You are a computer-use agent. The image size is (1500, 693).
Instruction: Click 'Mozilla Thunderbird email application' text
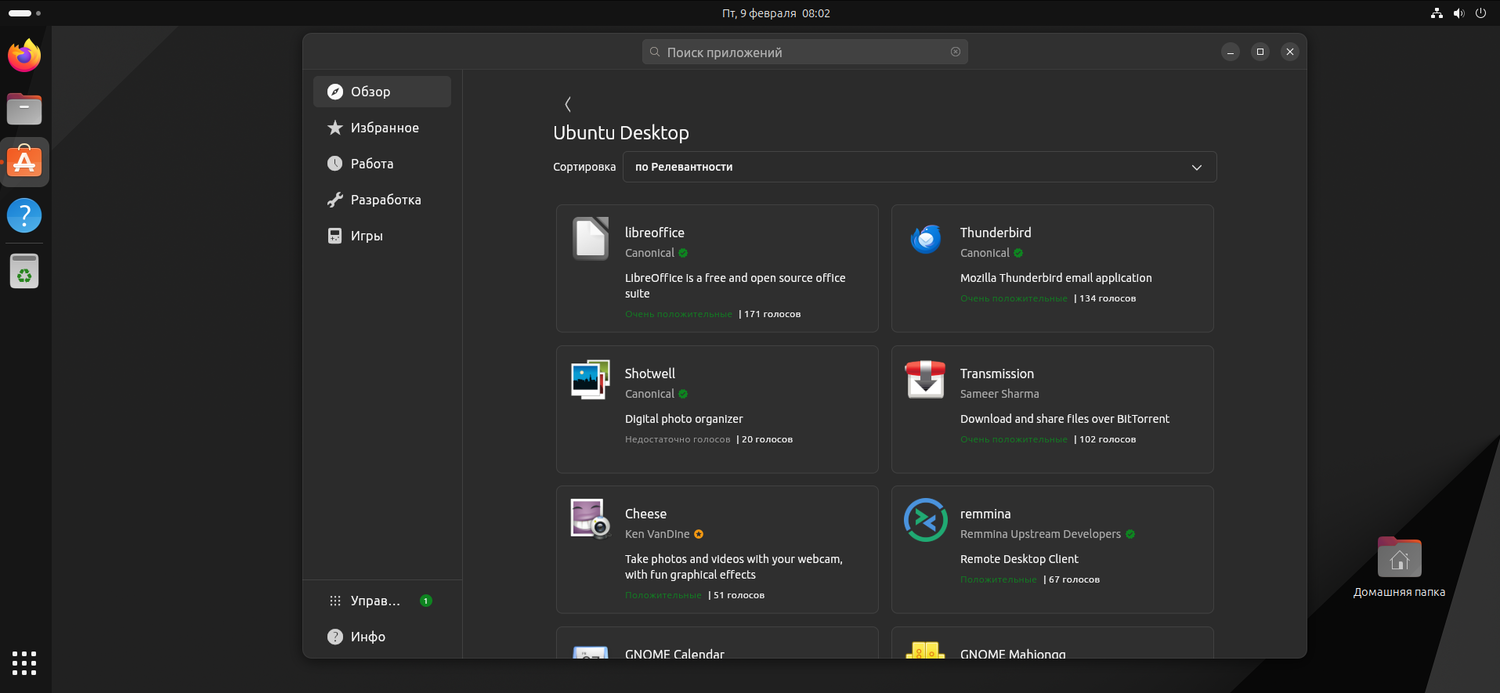click(1056, 278)
